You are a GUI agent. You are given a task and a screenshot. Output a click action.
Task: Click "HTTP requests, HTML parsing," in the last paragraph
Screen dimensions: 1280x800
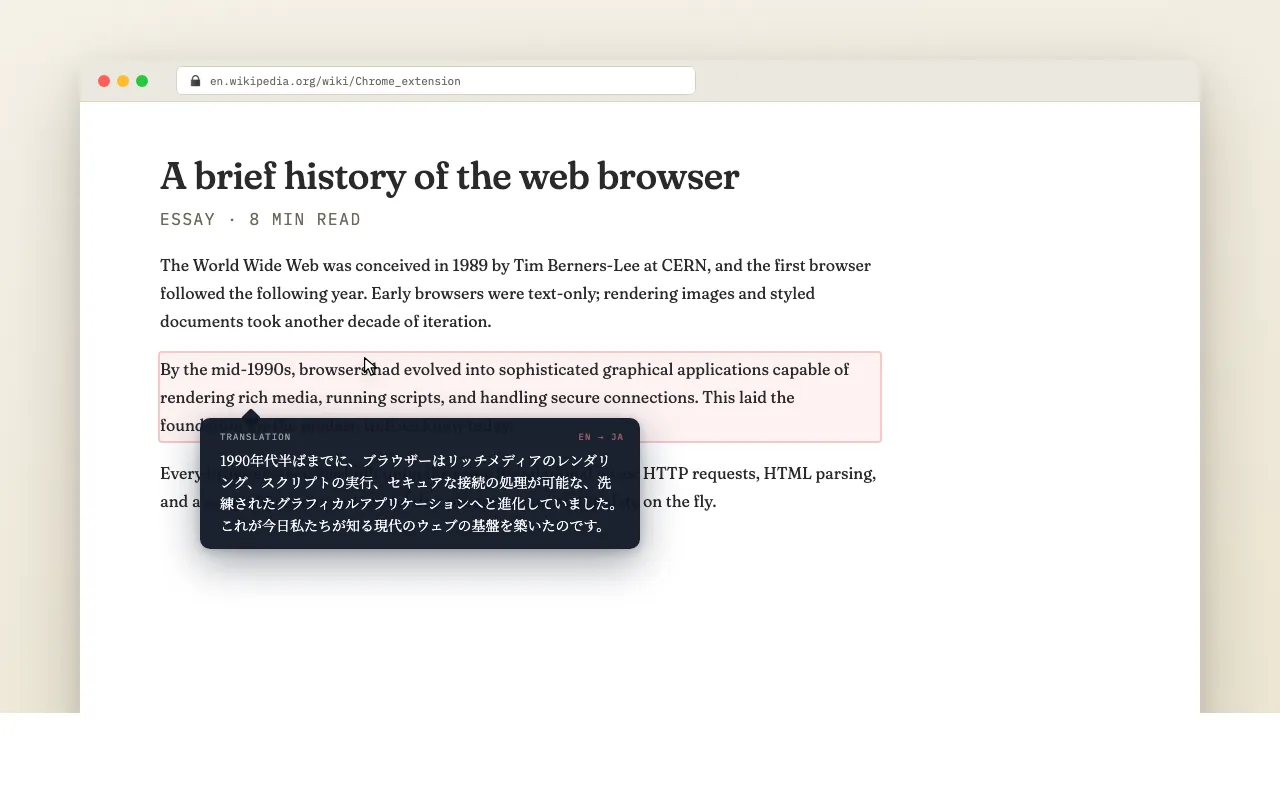tap(760, 474)
